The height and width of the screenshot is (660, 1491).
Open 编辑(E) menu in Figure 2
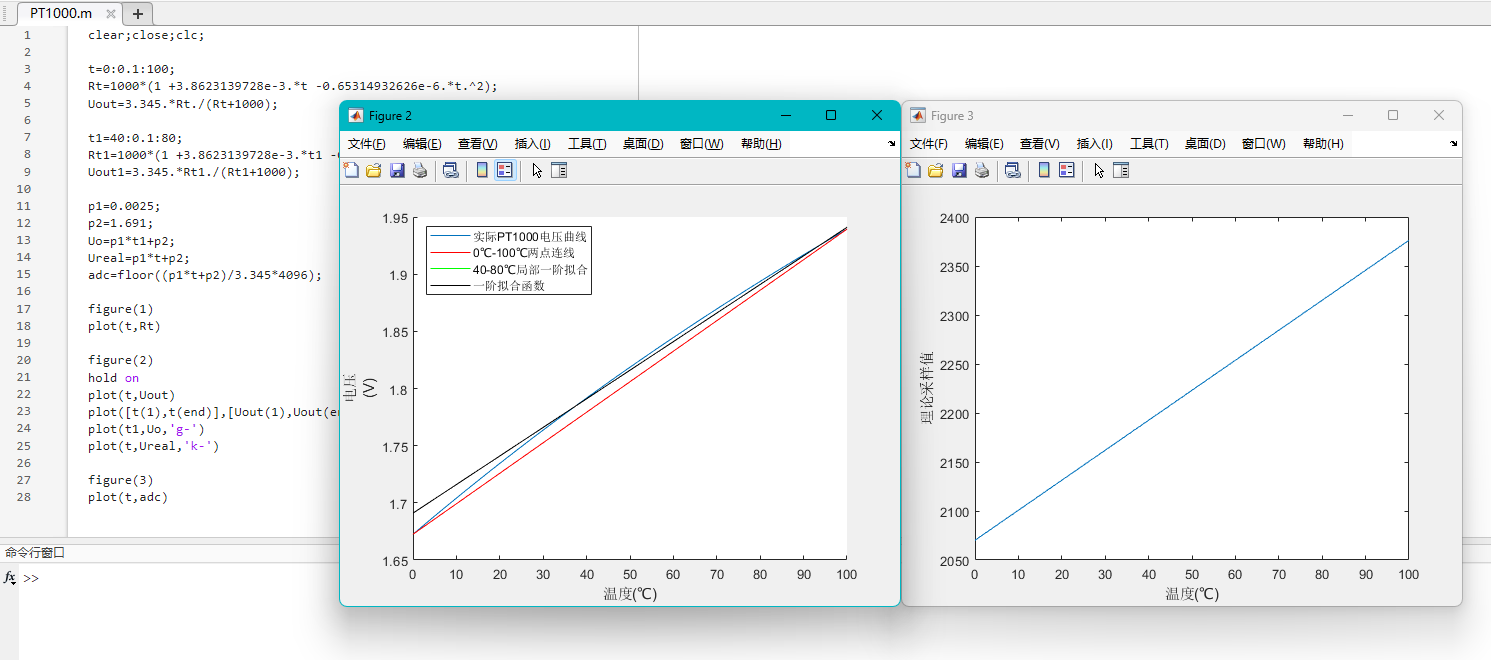[x=422, y=144]
